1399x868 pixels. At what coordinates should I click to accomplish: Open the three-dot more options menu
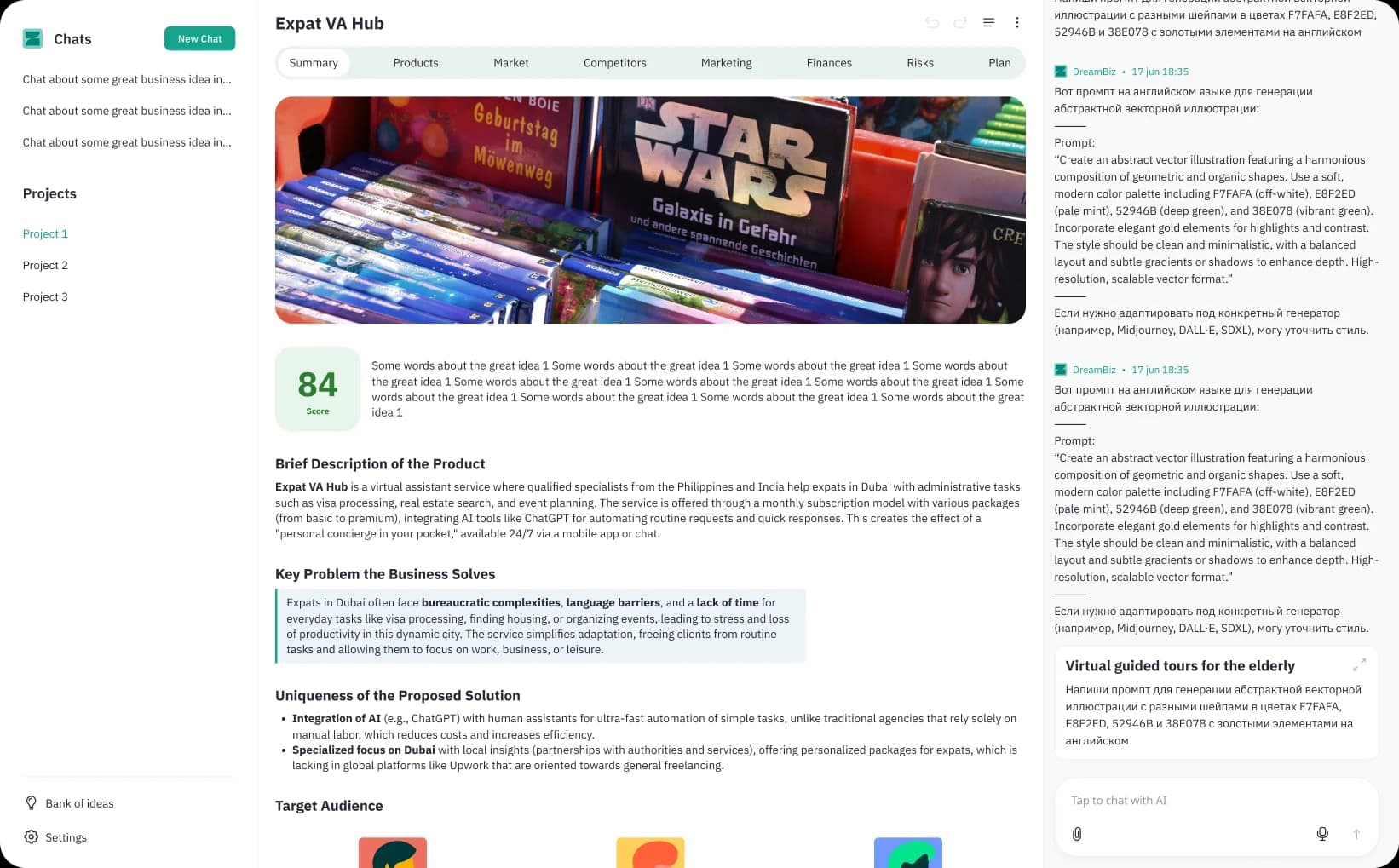coord(1016,23)
